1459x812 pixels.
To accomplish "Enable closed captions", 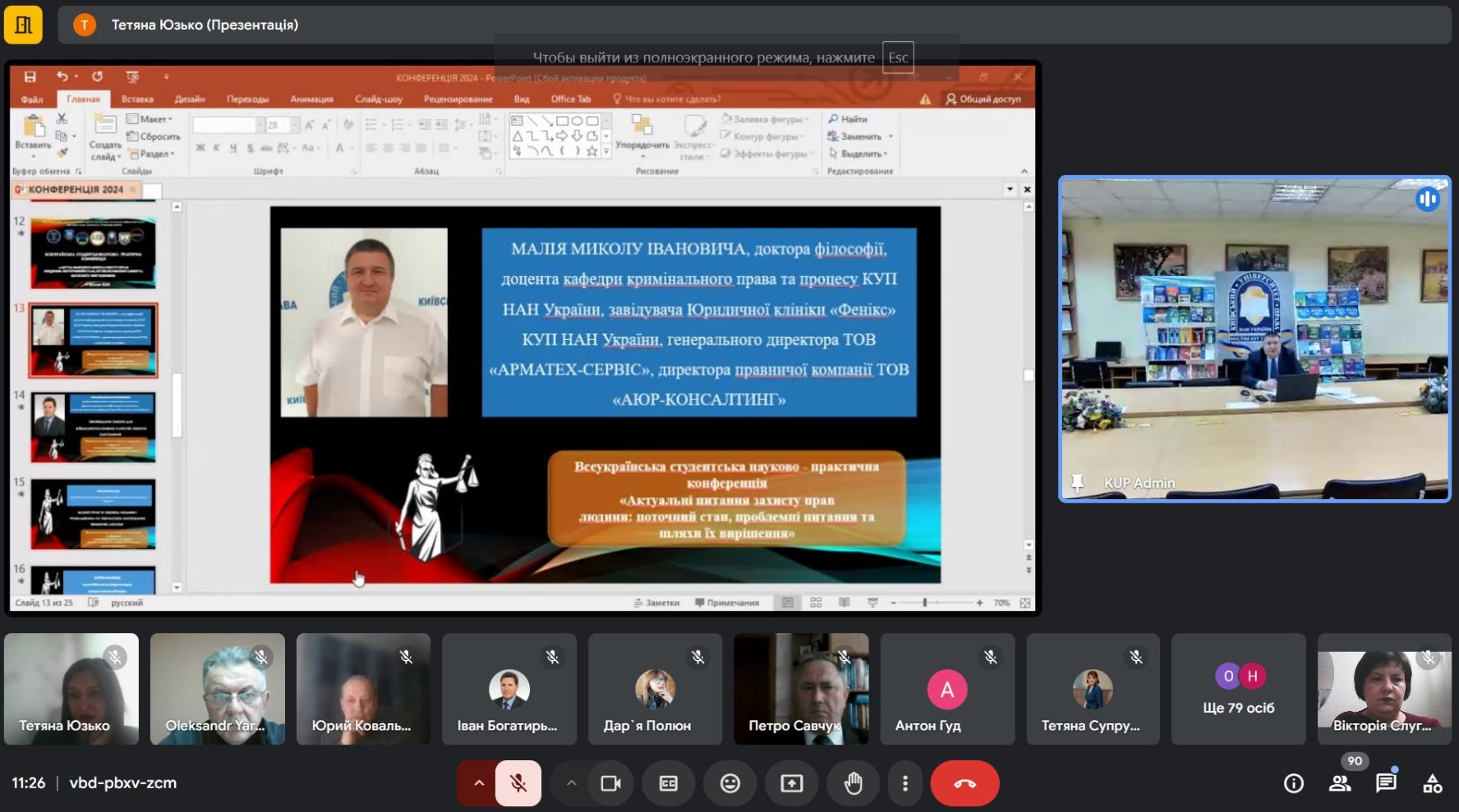I will (669, 783).
